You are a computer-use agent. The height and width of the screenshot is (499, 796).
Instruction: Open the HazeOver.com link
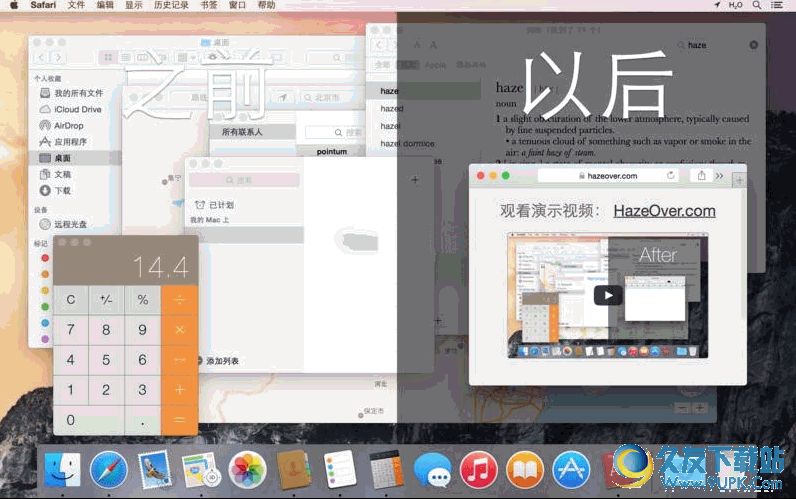click(x=665, y=211)
